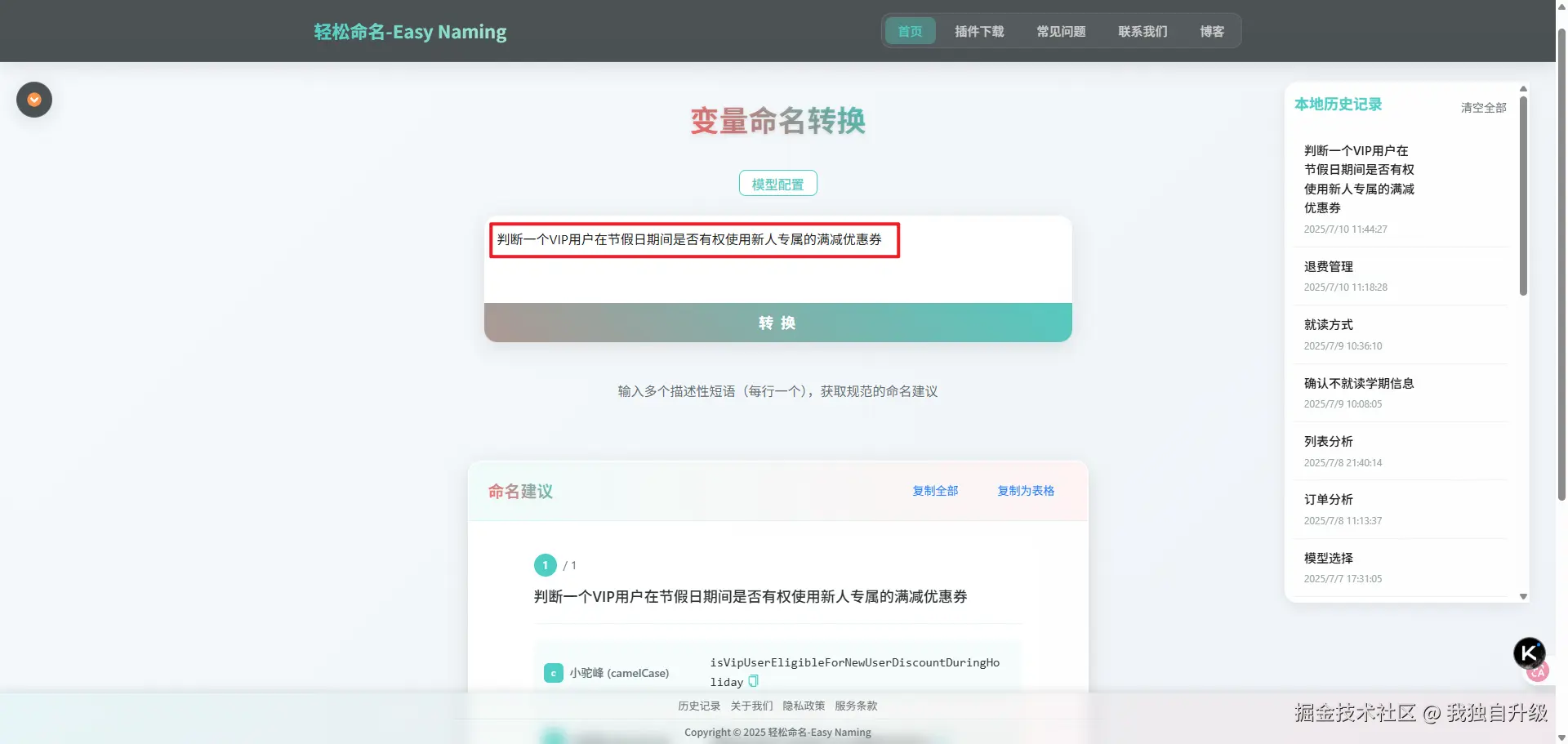Select 常见问题 in the navigation menu
This screenshot has width=1568, height=744.
point(1061,31)
